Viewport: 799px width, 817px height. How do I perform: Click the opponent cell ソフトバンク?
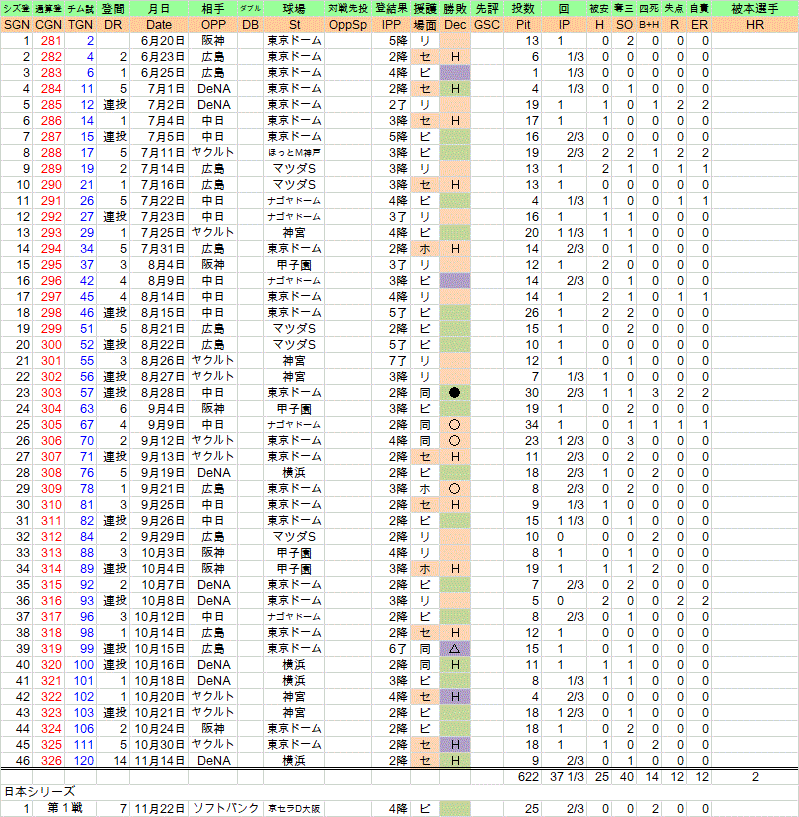point(226,808)
